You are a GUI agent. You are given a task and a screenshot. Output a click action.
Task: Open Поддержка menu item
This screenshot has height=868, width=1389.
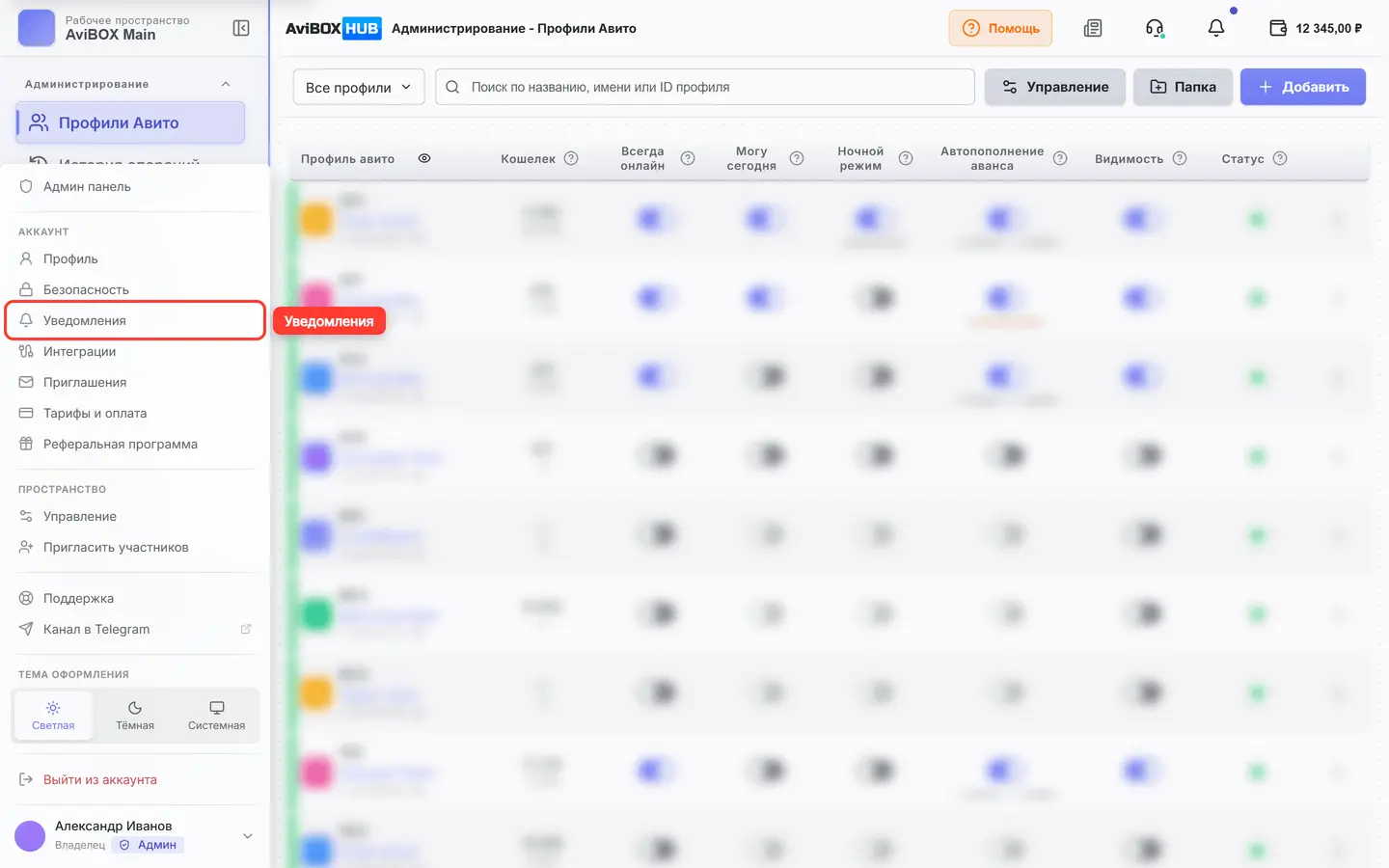(135, 598)
